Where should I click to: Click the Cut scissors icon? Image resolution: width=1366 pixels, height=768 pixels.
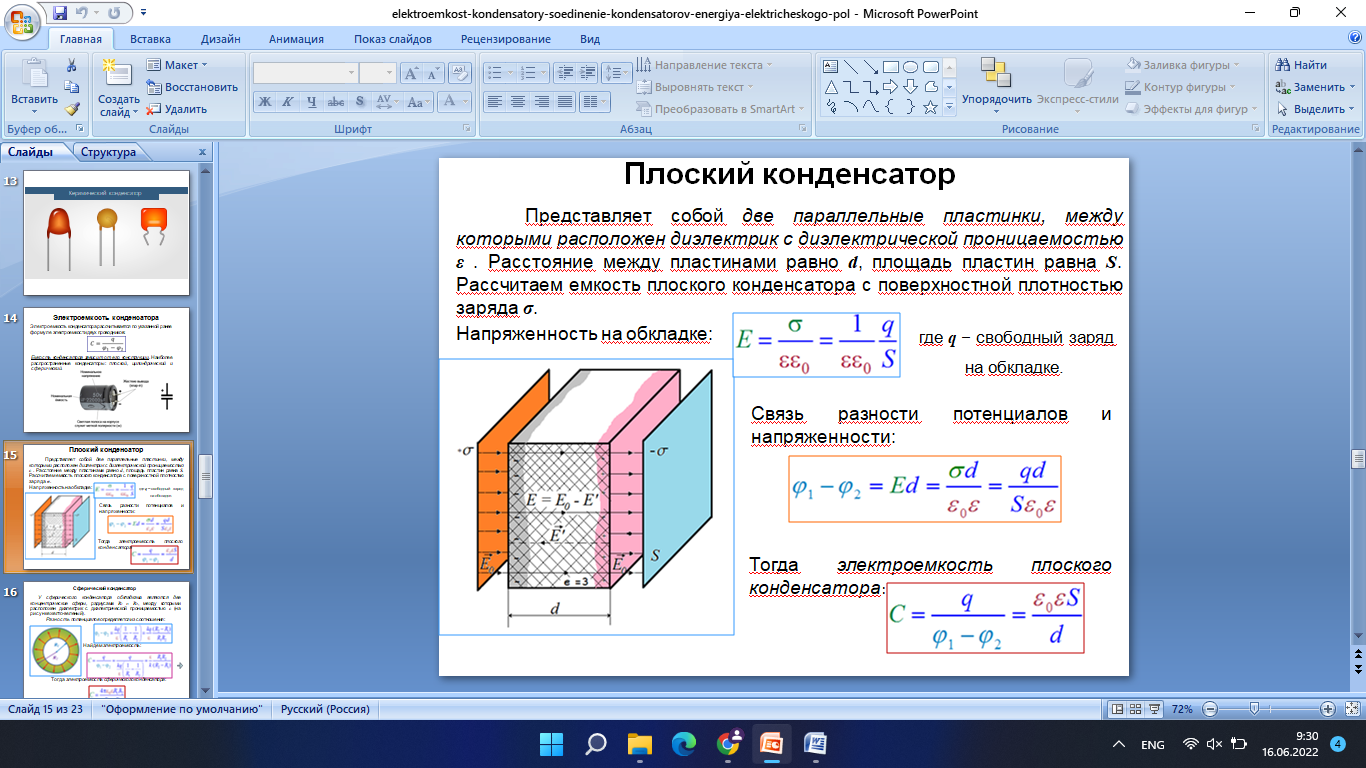click(72, 65)
